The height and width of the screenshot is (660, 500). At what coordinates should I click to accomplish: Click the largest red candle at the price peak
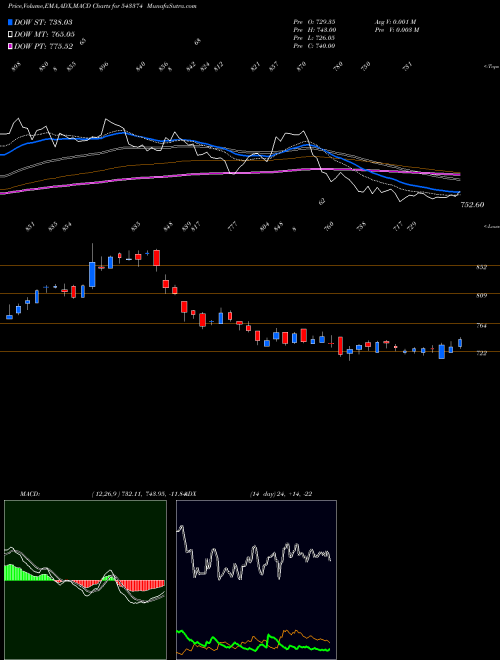point(157,258)
